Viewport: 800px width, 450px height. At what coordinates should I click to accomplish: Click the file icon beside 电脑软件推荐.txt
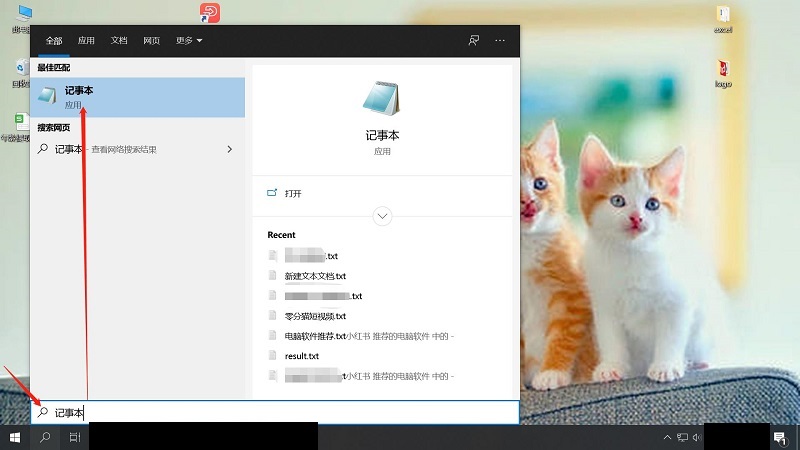[272, 336]
